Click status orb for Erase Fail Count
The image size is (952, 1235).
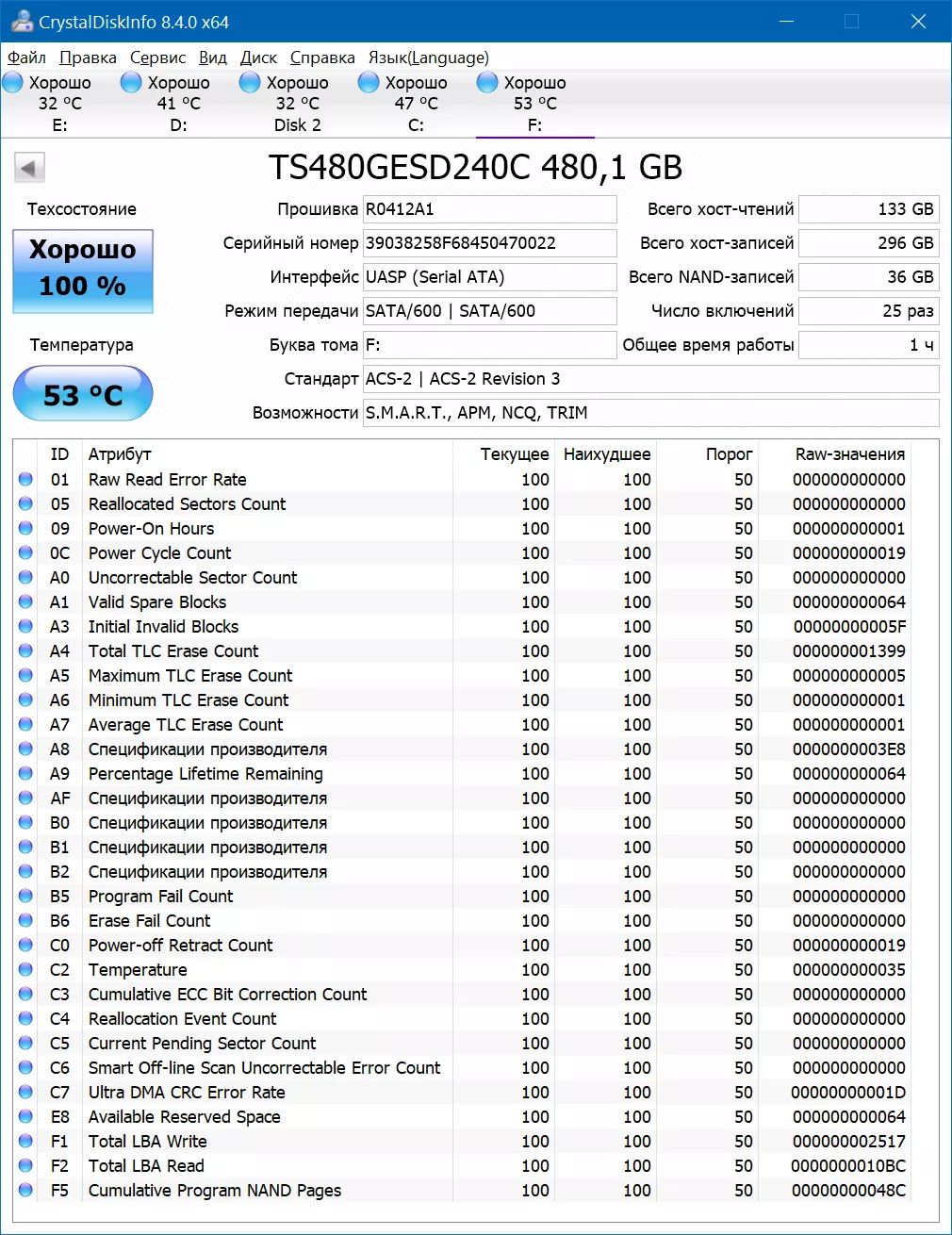[x=25, y=920]
